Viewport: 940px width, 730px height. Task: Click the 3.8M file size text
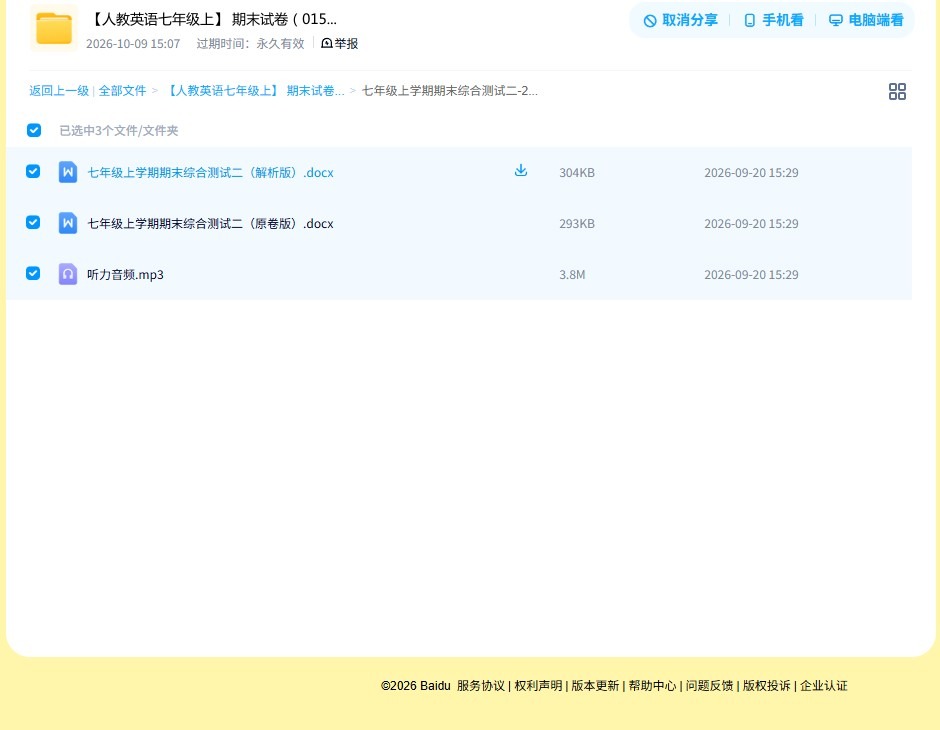tap(572, 274)
